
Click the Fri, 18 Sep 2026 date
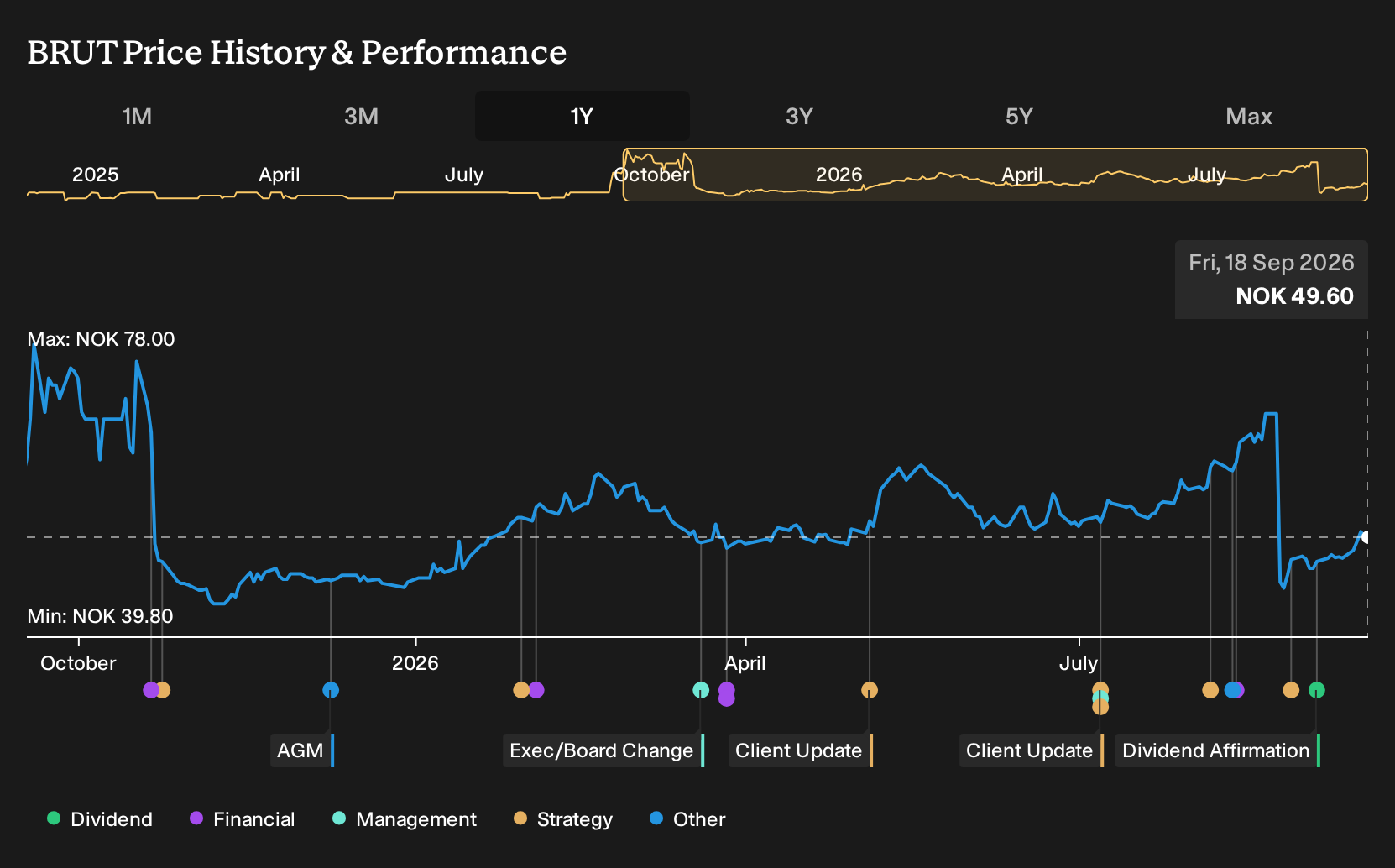pos(1271,263)
